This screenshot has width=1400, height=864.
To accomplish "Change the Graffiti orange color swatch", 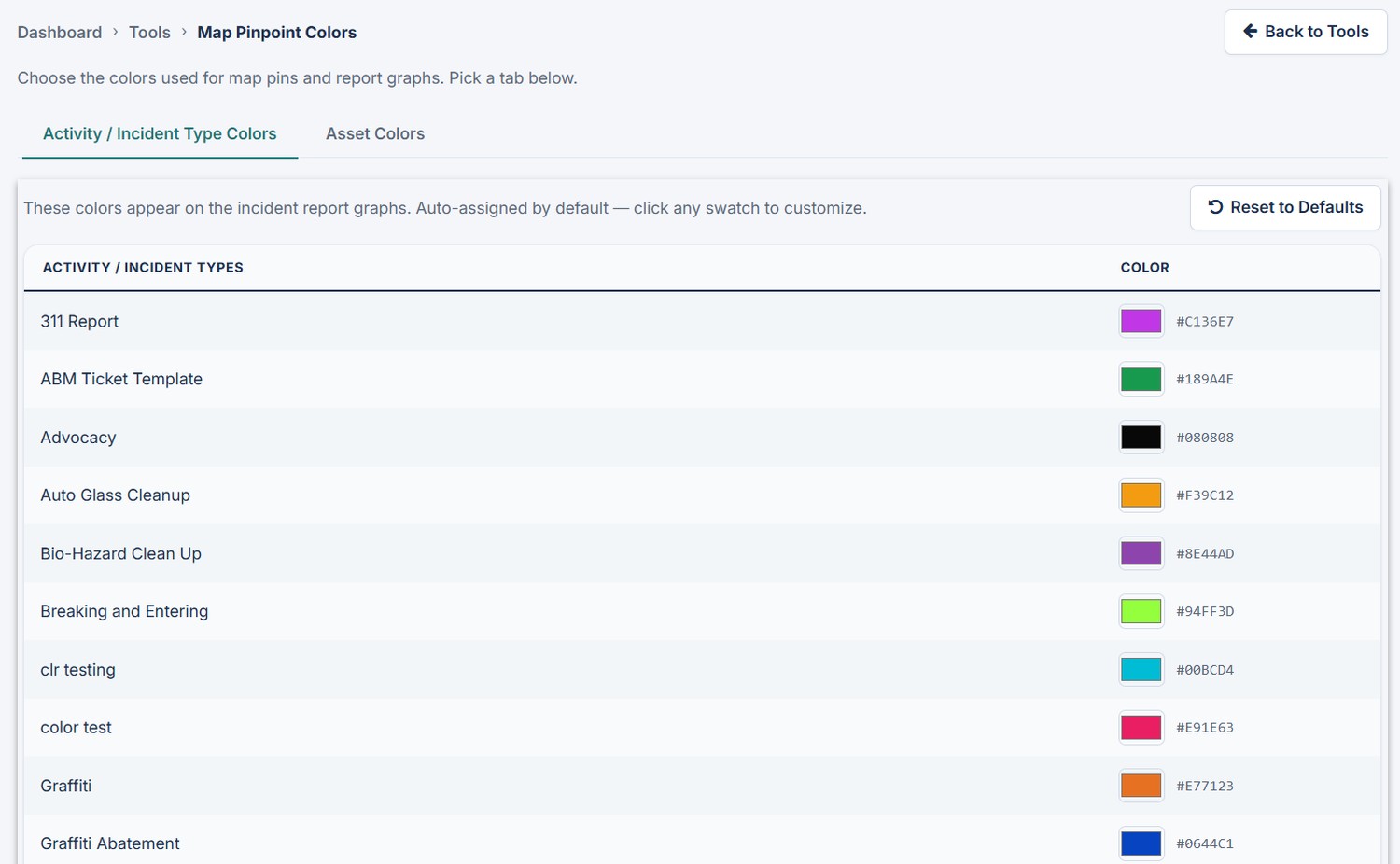I will coord(1141,786).
